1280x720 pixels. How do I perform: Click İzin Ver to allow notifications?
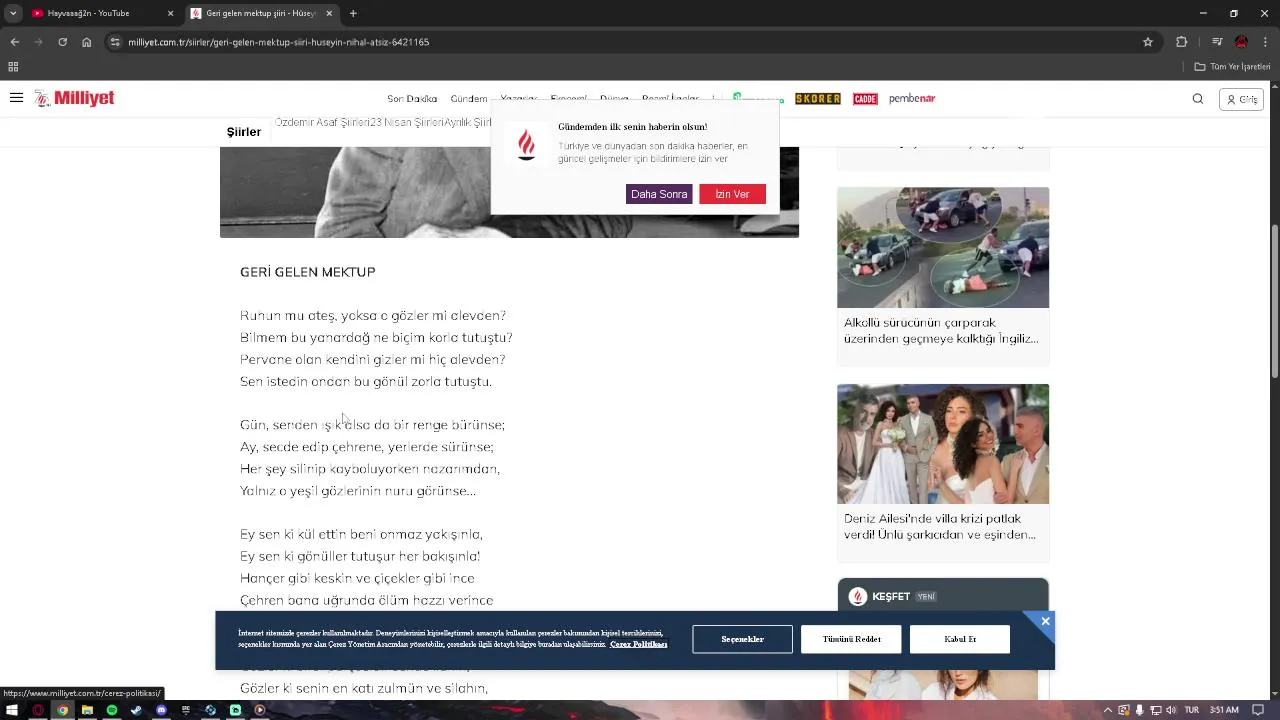(732, 194)
